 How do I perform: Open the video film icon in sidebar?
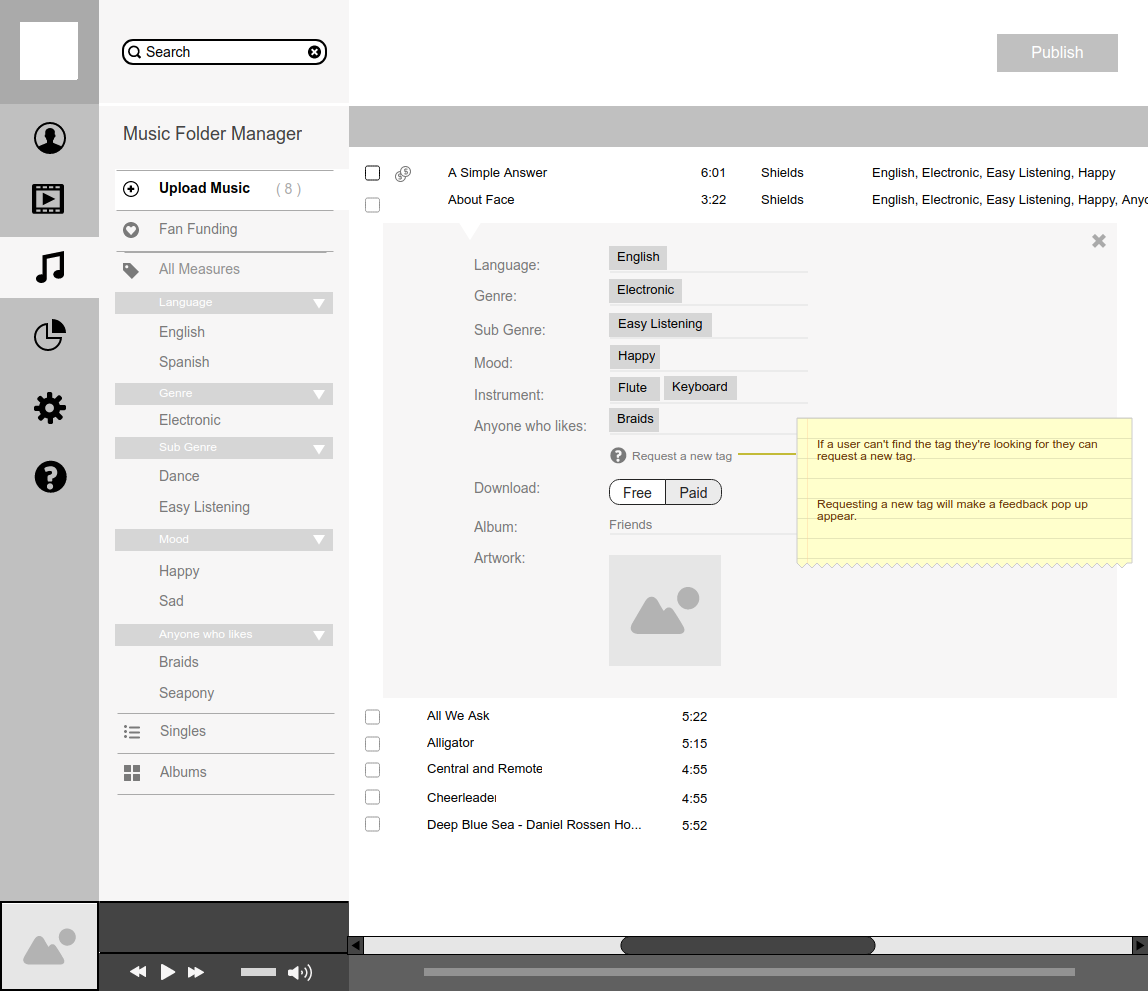coord(48,198)
